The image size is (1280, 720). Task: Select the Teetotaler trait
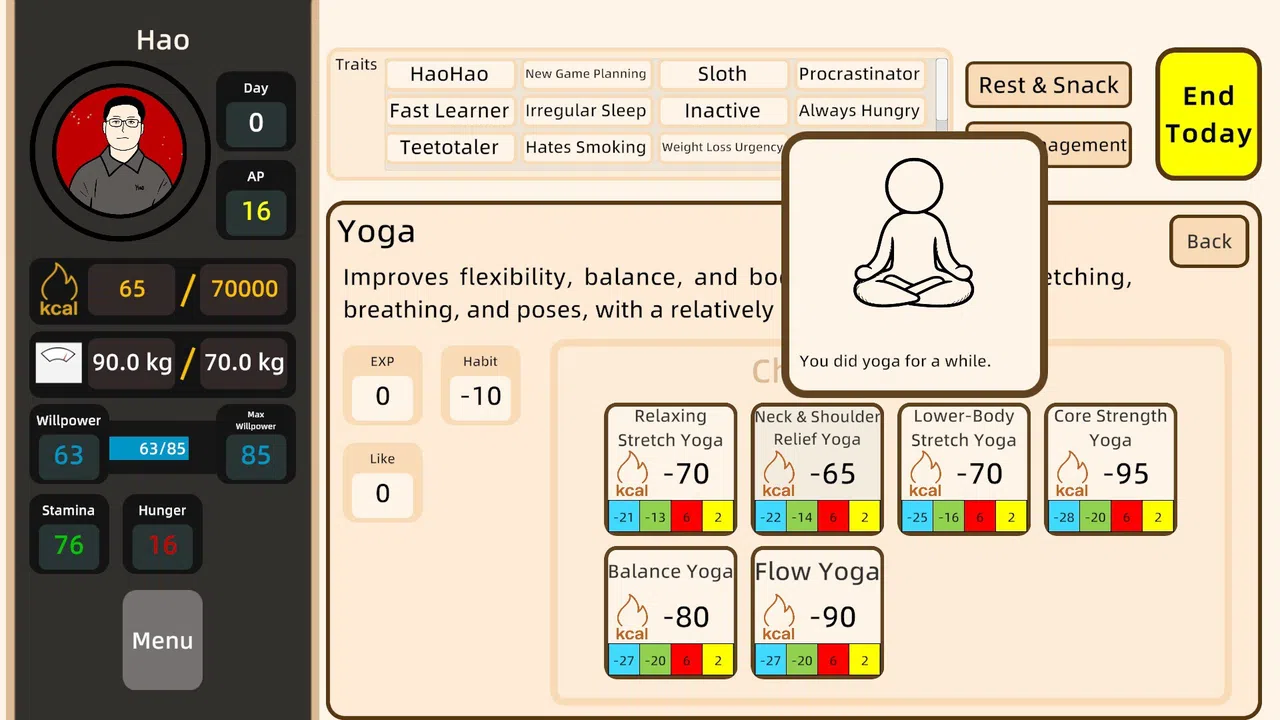[449, 147]
